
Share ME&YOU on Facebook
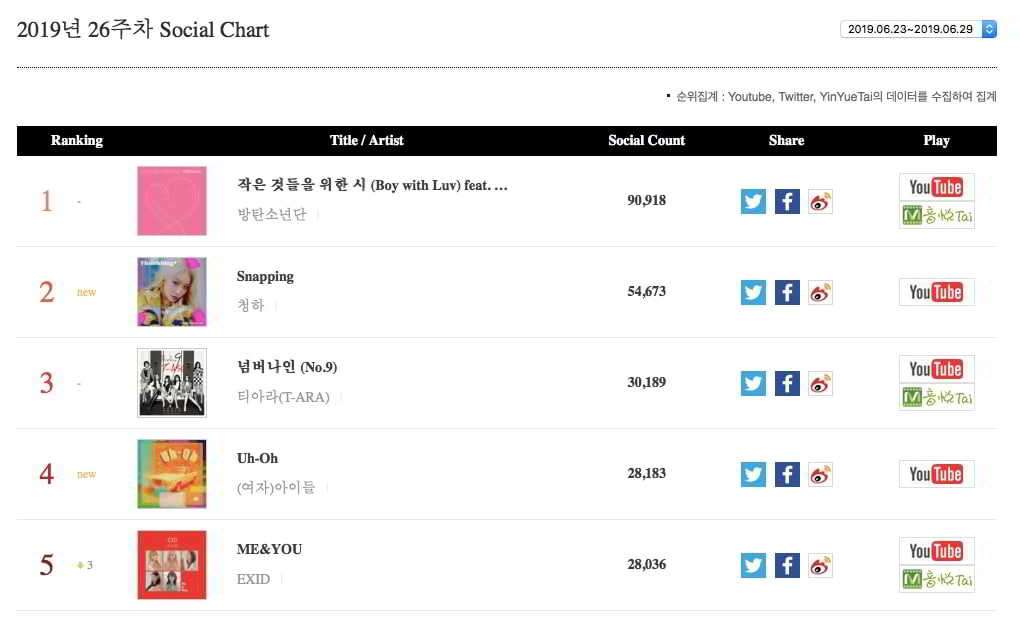point(787,565)
